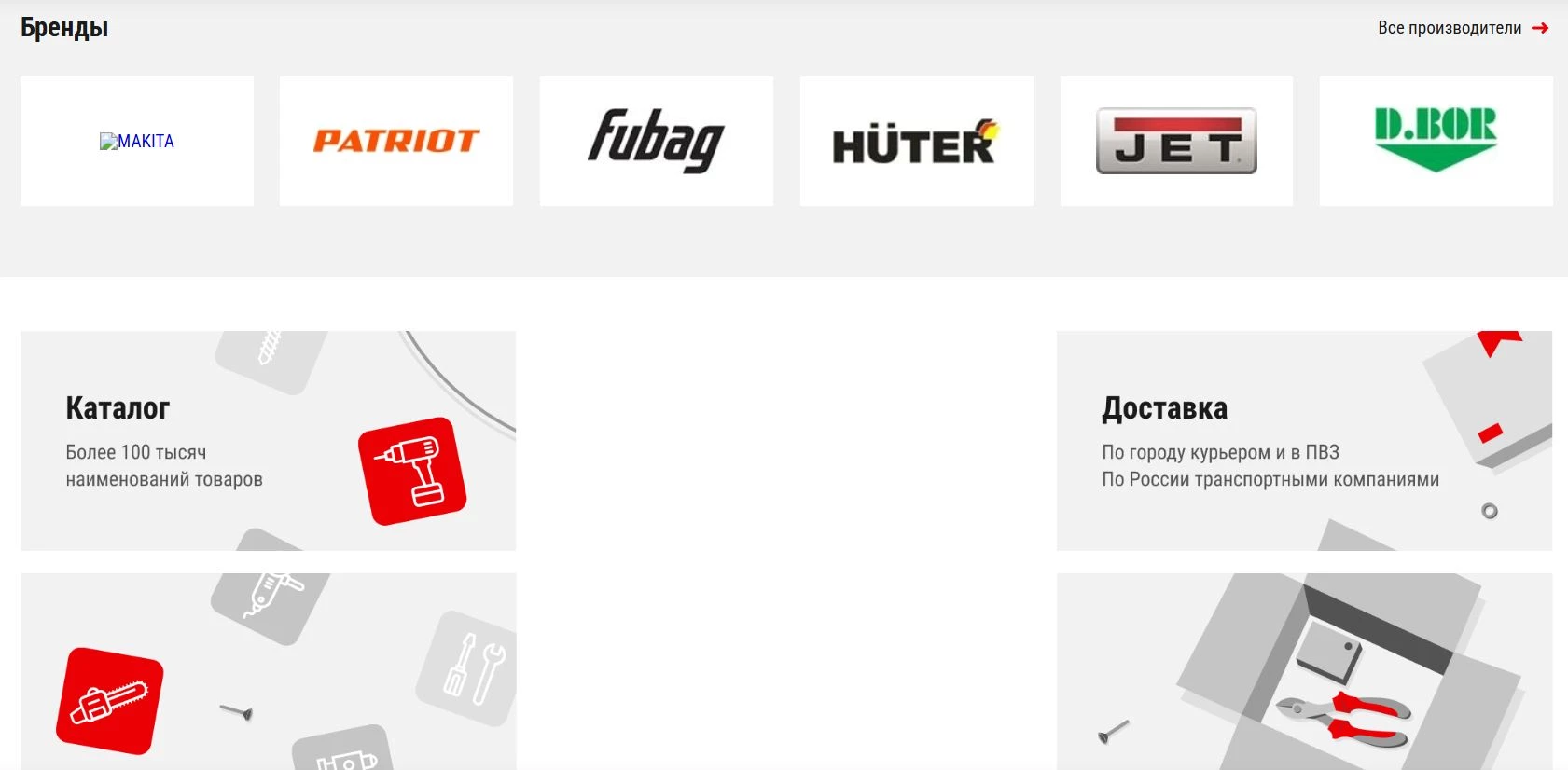Open the Доставка heading

pos(1164,407)
